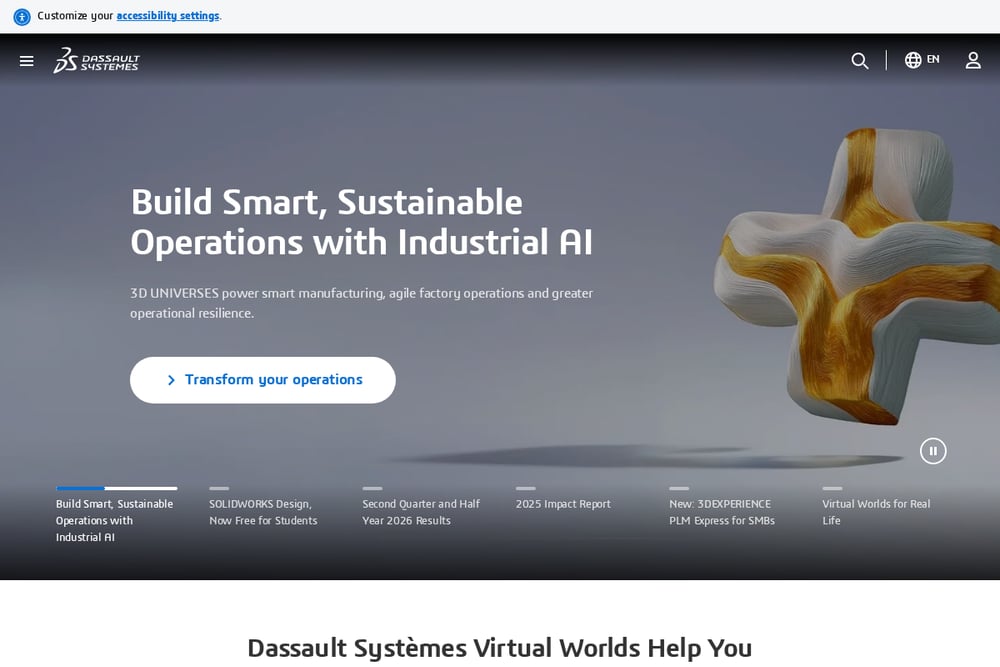This screenshot has height=667, width=1000.
Task: Open the user account profile icon
Action: coord(973,60)
